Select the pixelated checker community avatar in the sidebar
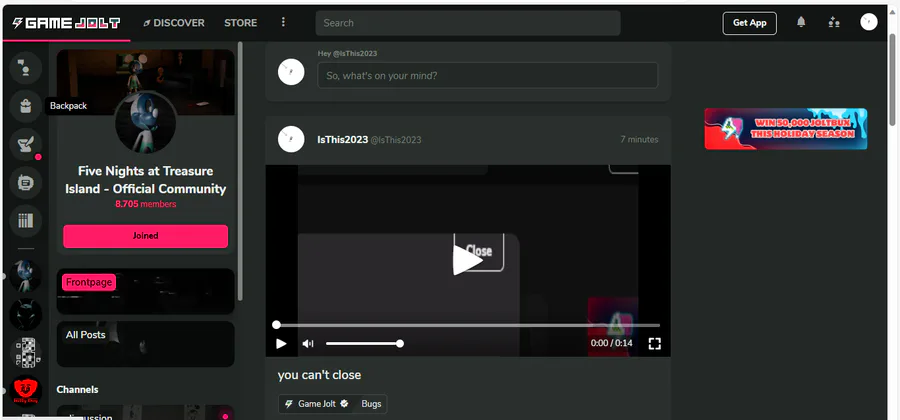 26,352
